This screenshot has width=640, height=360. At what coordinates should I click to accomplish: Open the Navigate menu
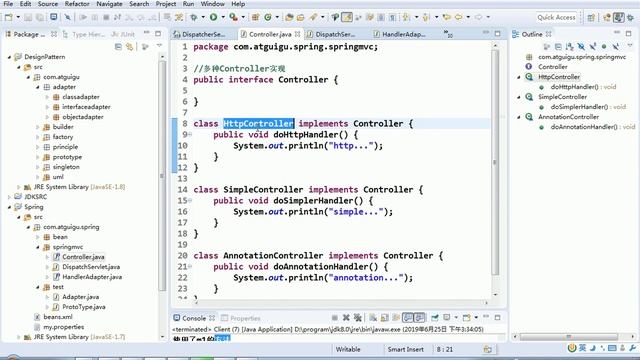[x=109, y=4]
